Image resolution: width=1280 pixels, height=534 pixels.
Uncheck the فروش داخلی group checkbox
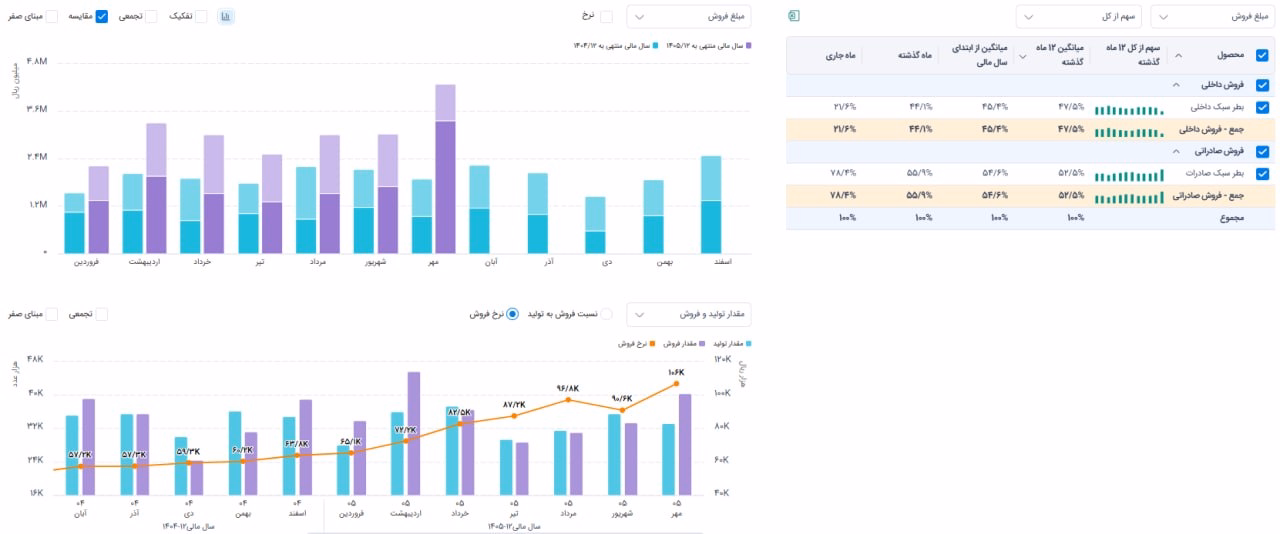click(1262, 86)
